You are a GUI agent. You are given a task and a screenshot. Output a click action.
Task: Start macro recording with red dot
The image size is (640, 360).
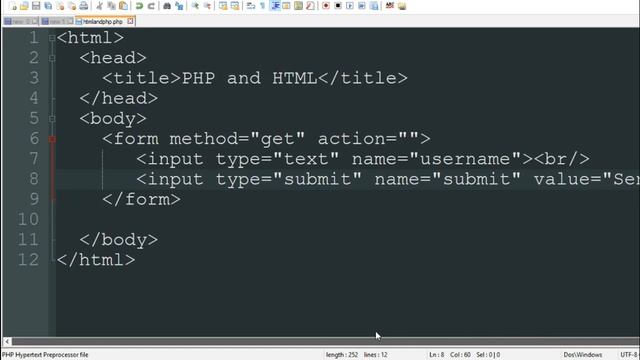pos(326,6)
